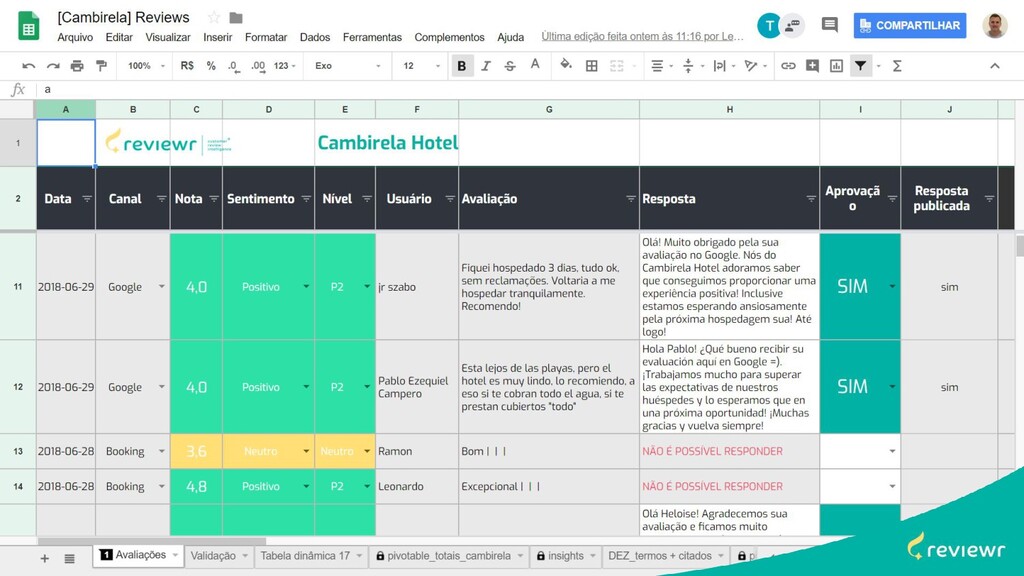Open the functions sigma menu
The height and width of the screenshot is (576, 1024).
(897, 66)
